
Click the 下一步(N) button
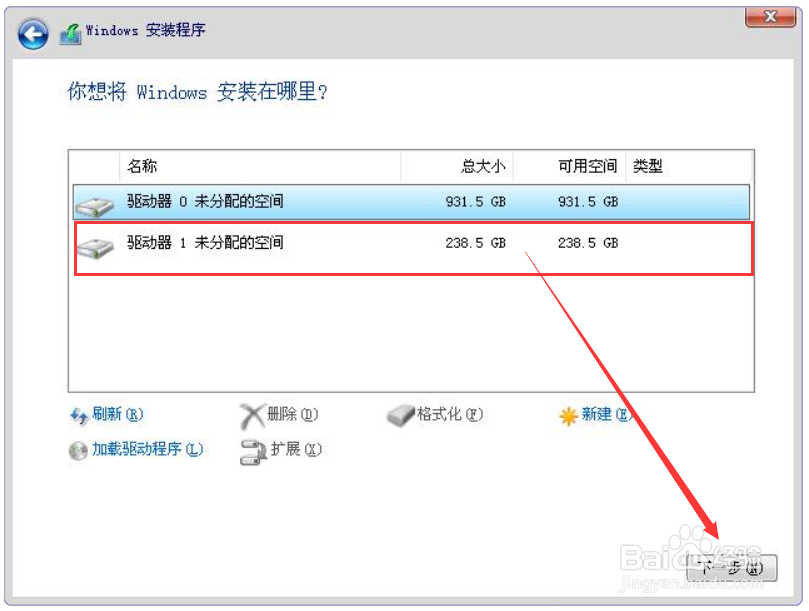[x=732, y=568]
